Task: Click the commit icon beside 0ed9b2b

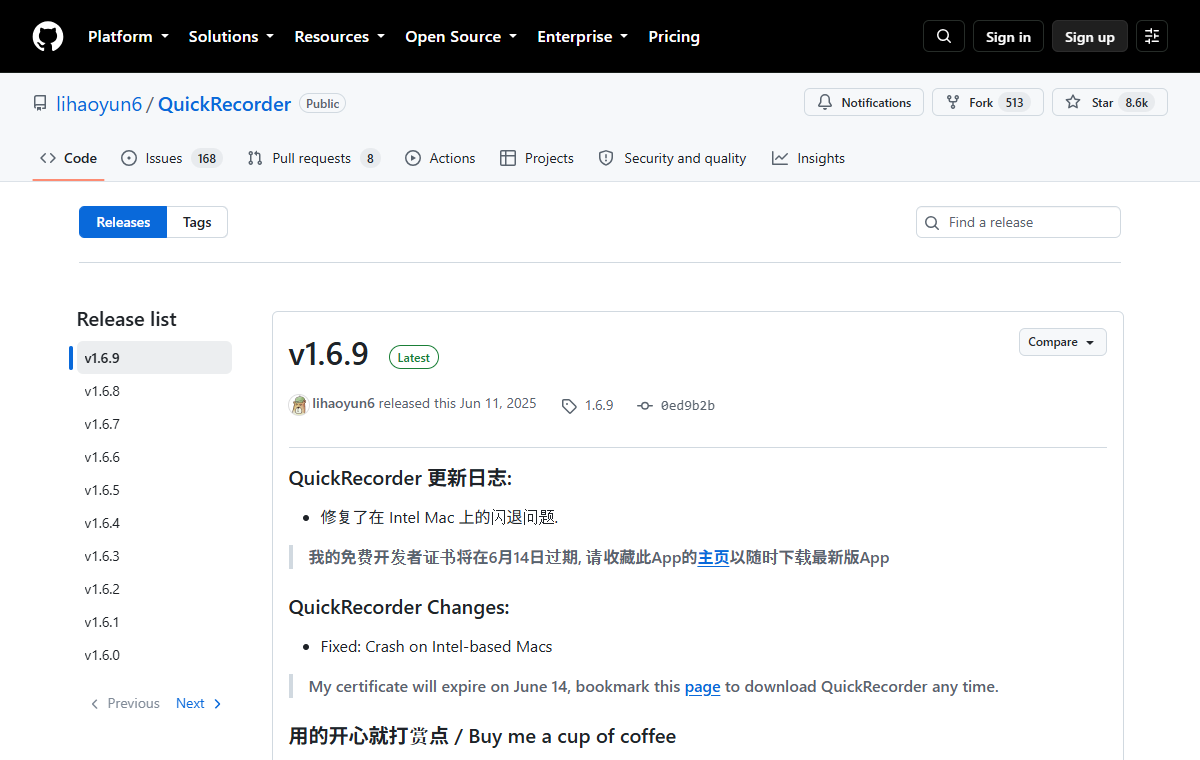Action: [645, 406]
